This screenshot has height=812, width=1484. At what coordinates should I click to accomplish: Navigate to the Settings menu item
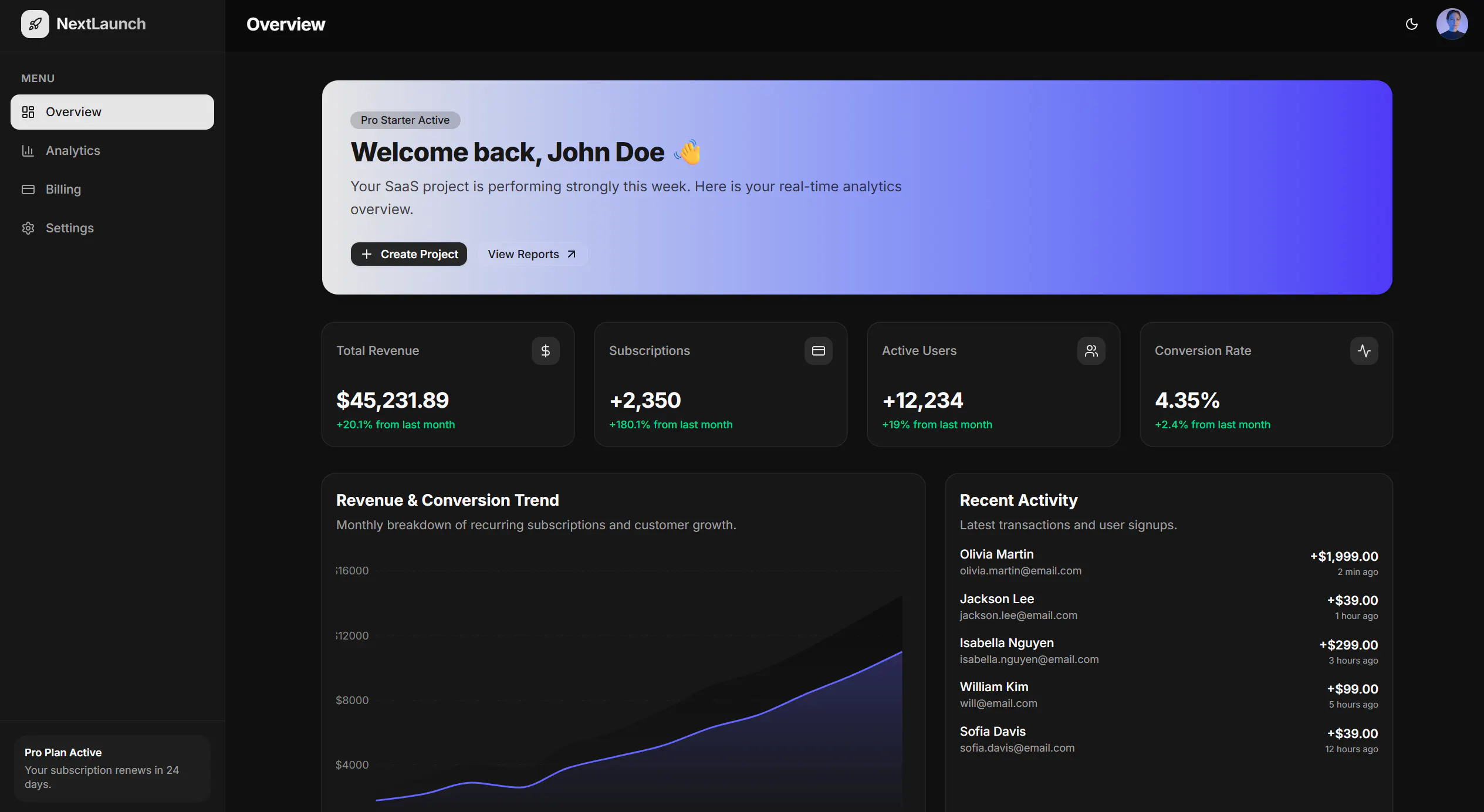(112, 228)
